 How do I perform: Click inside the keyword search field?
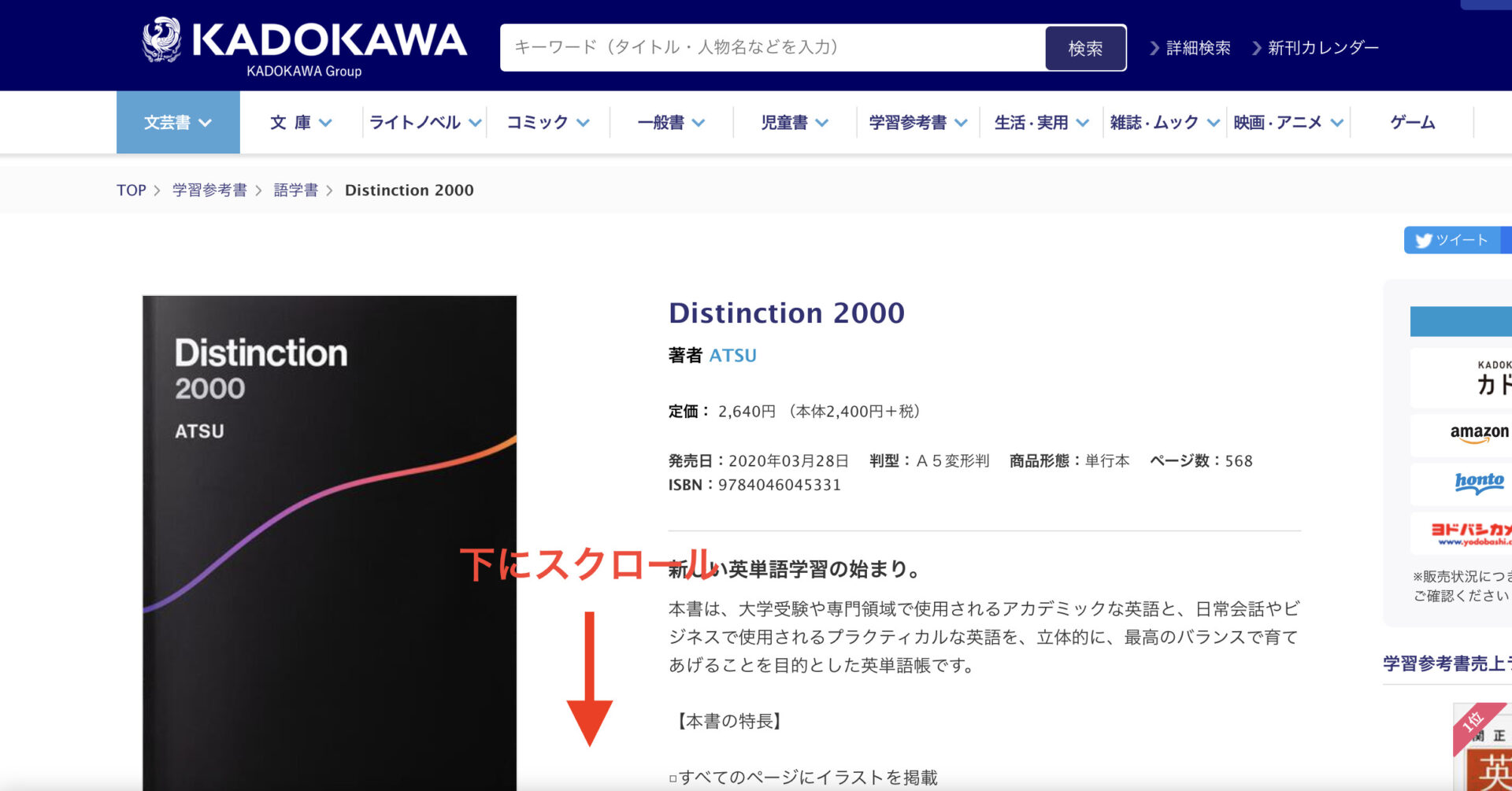pos(772,48)
